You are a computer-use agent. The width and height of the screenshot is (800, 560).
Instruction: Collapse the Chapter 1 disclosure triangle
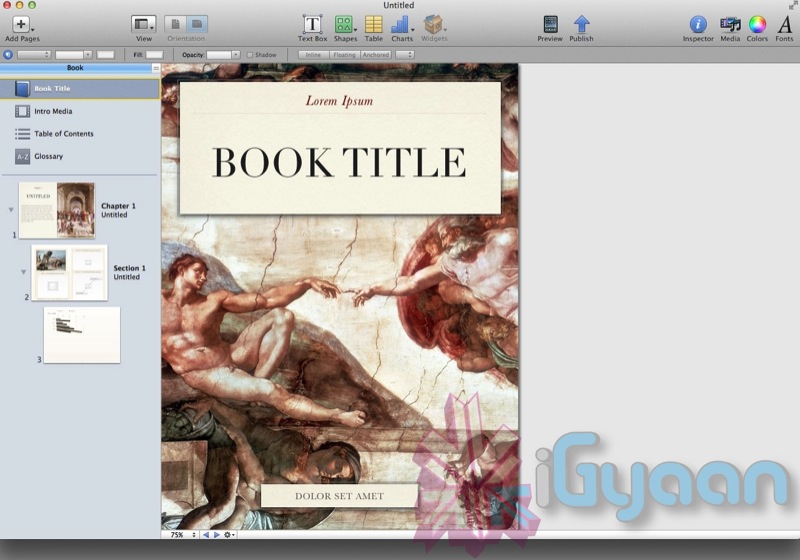click(11, 210)
